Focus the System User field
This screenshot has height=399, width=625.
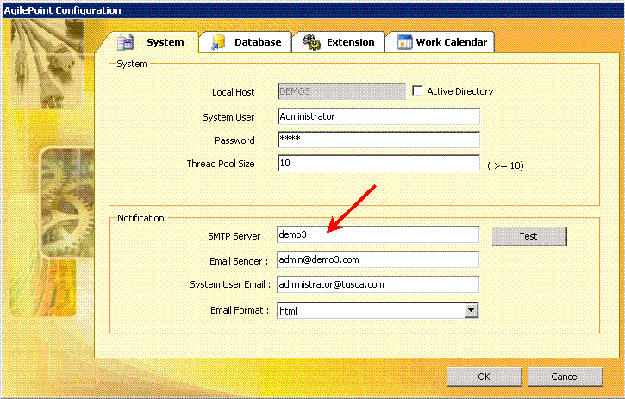point(379,117)
